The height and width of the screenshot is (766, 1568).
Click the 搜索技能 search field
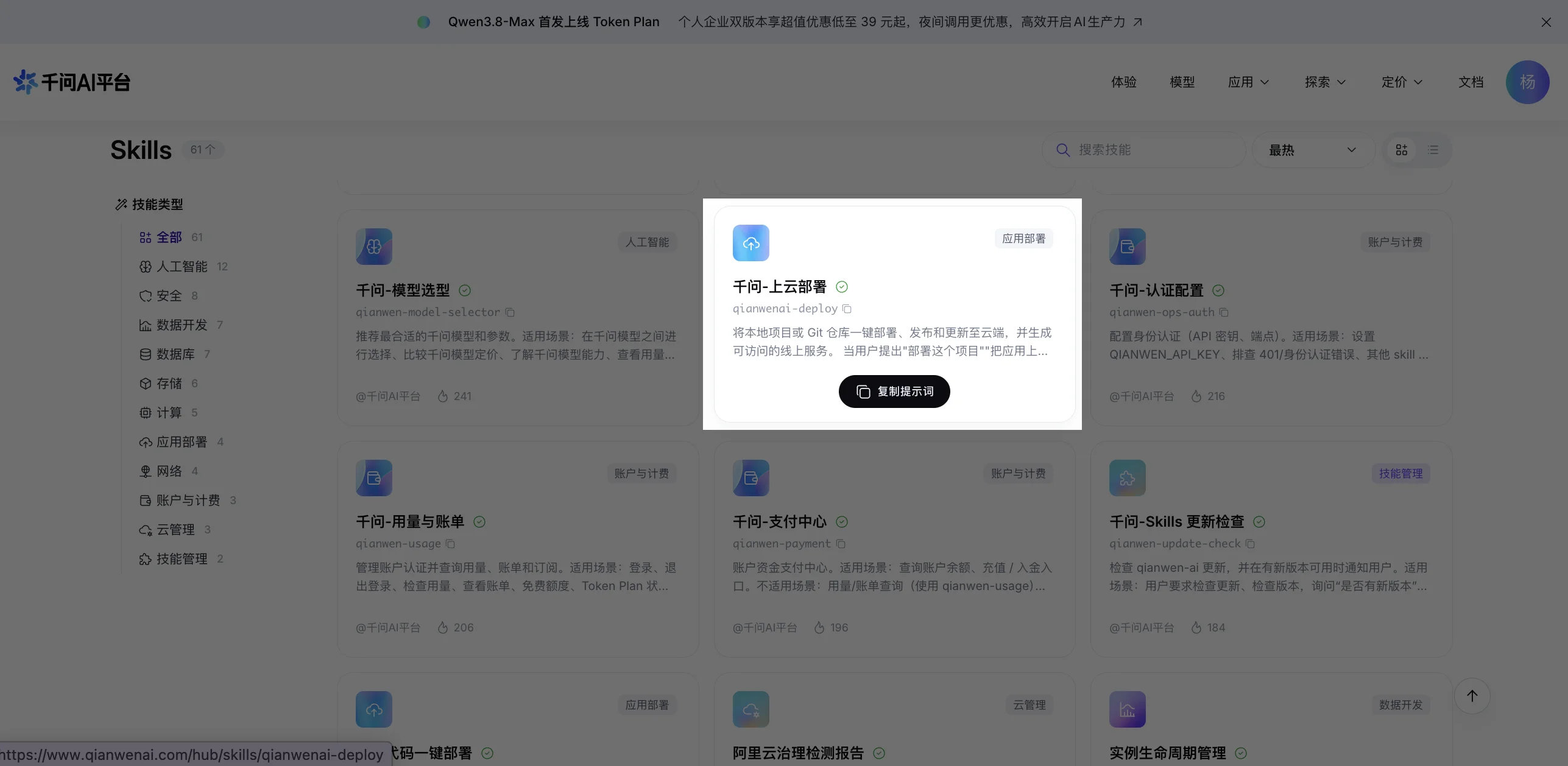tap(1143, 150)
